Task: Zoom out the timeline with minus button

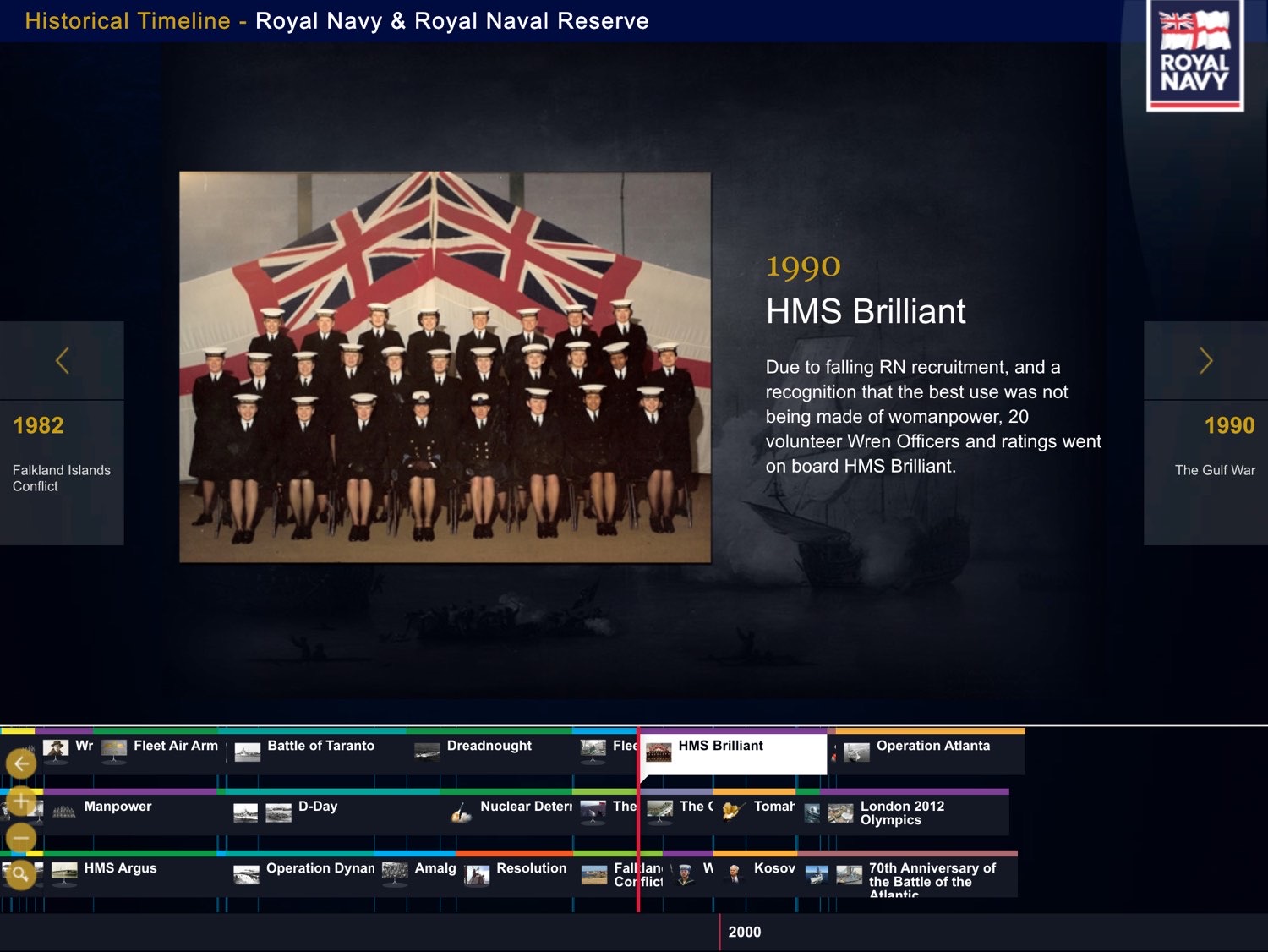Action: [21, 838]
